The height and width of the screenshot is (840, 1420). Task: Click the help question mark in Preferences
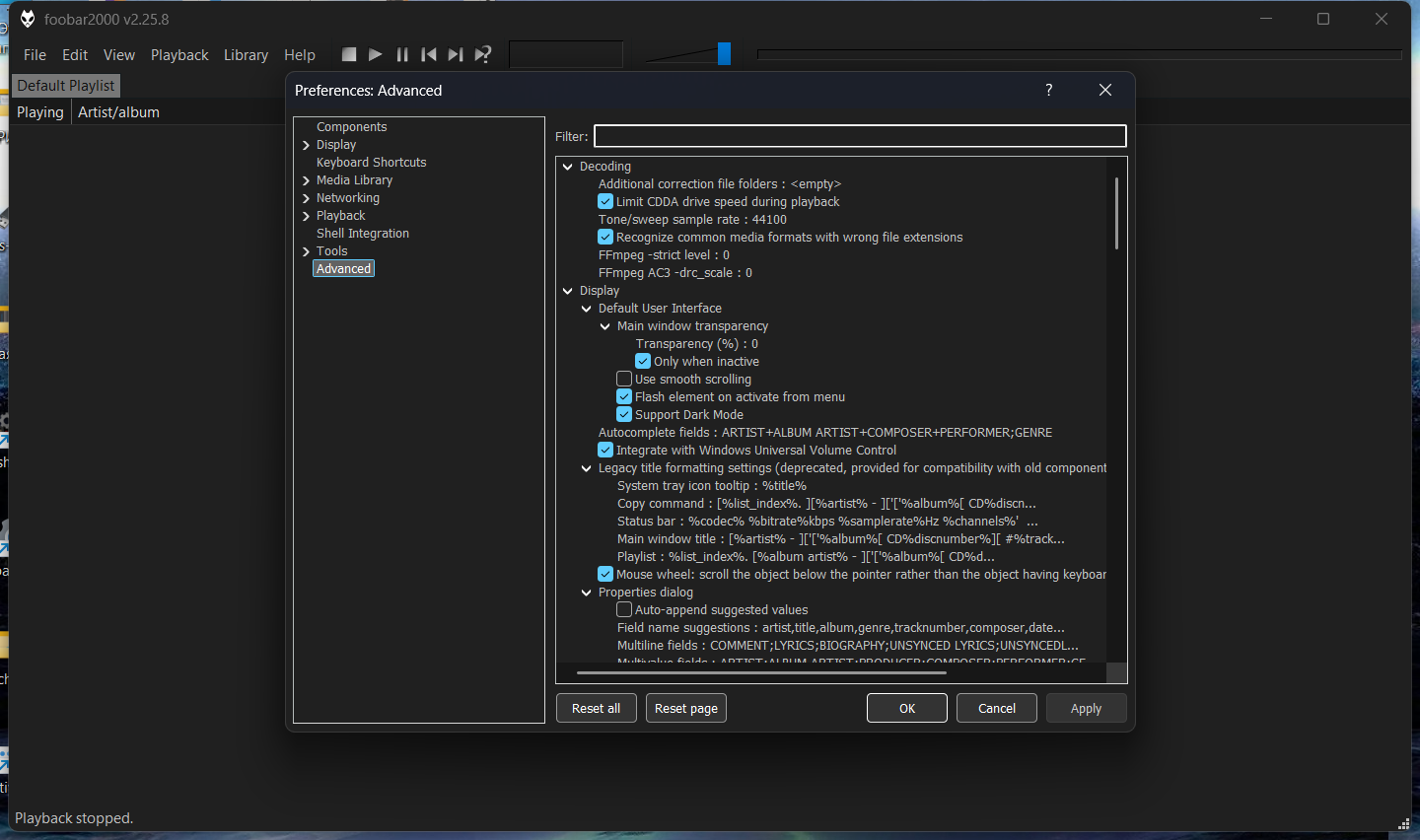pos(1049,90)
